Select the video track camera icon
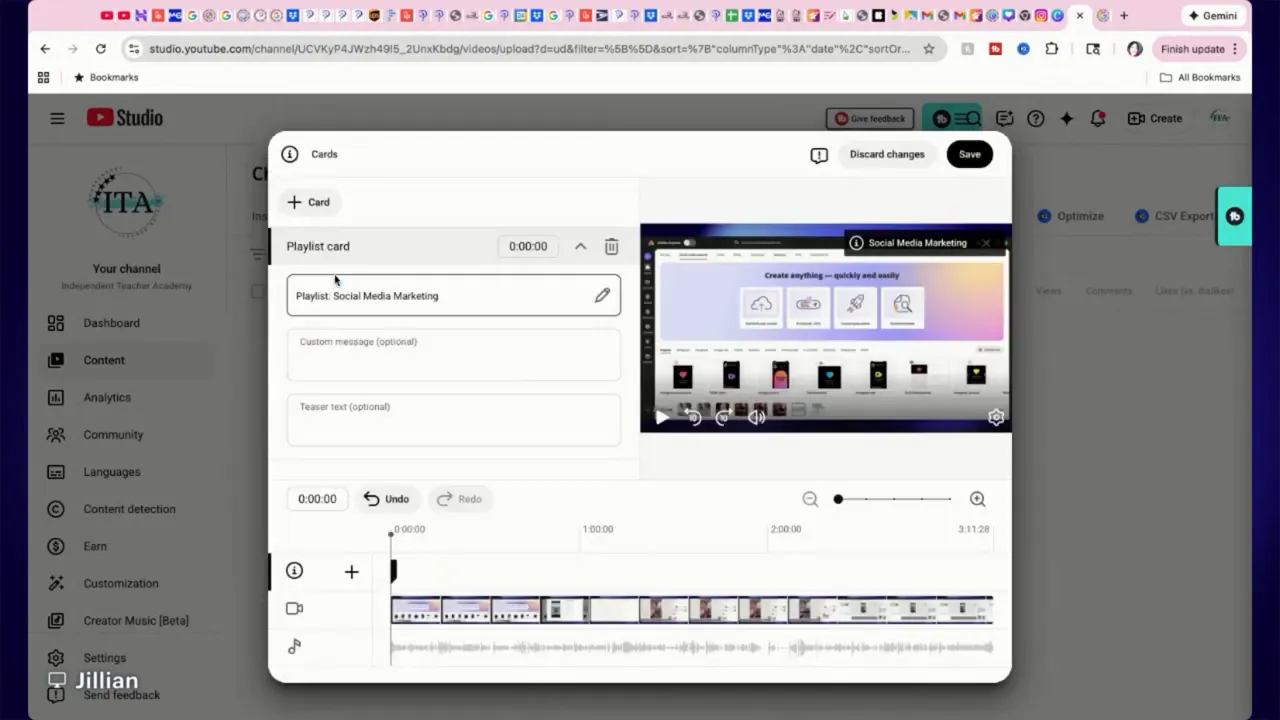 (294, 608)
